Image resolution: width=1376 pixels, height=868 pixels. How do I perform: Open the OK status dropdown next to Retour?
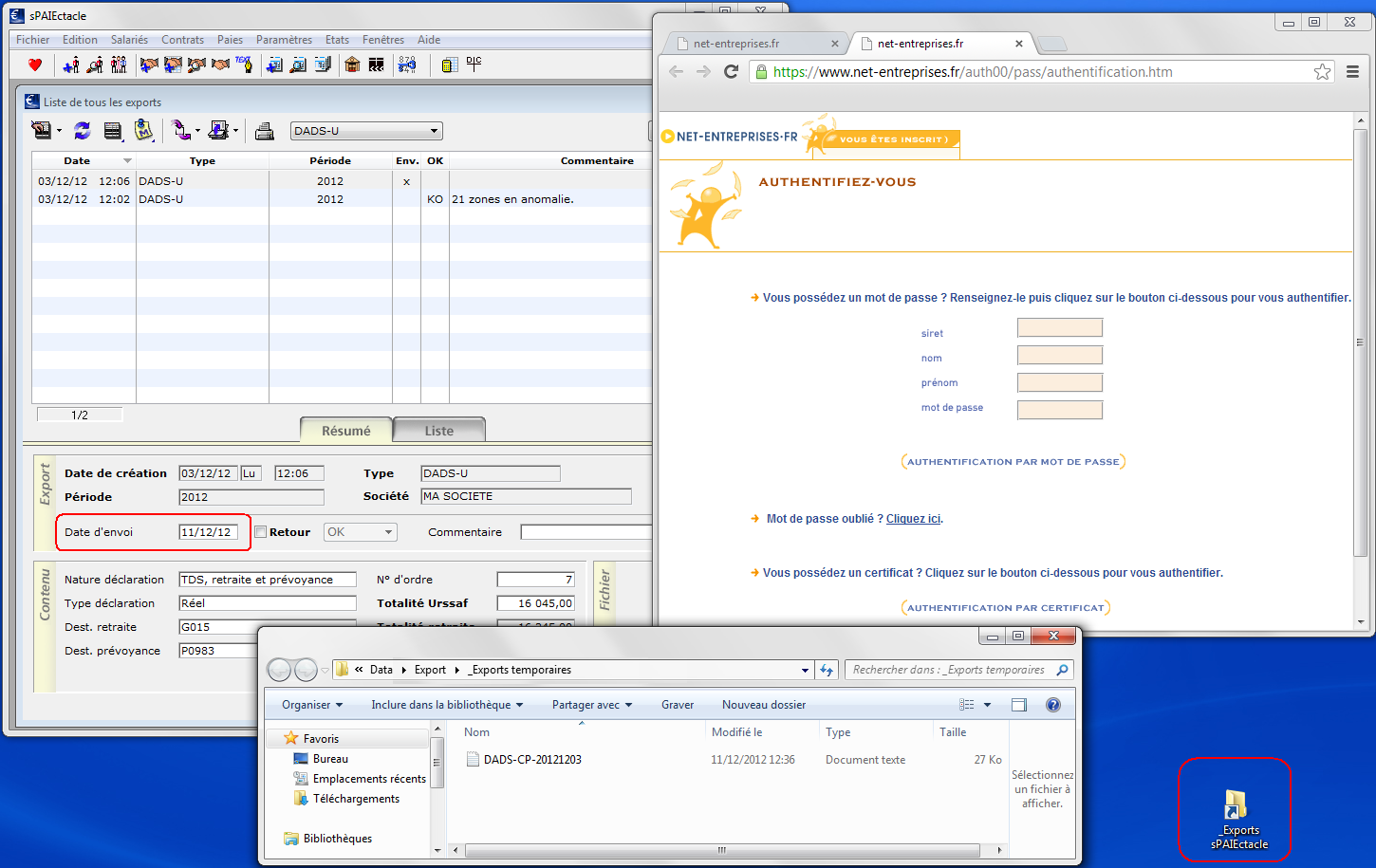360,532
